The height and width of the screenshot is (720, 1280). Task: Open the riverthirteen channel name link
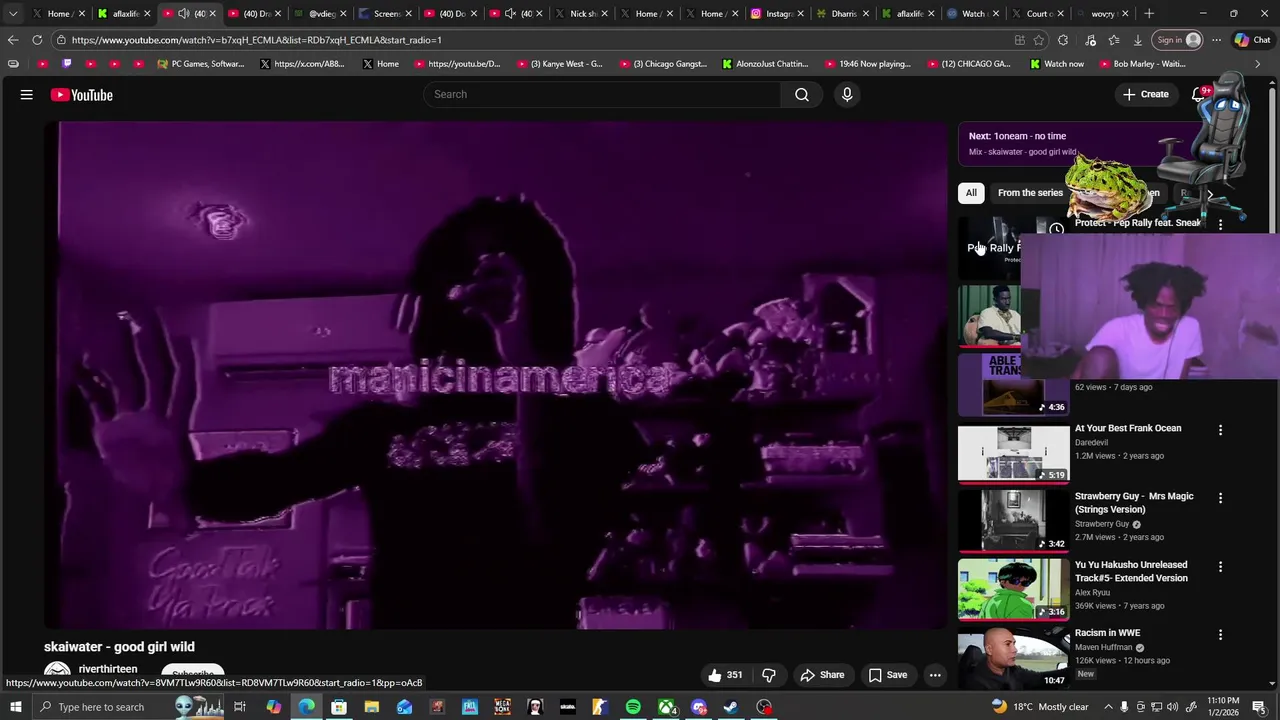tap(108, 669)
